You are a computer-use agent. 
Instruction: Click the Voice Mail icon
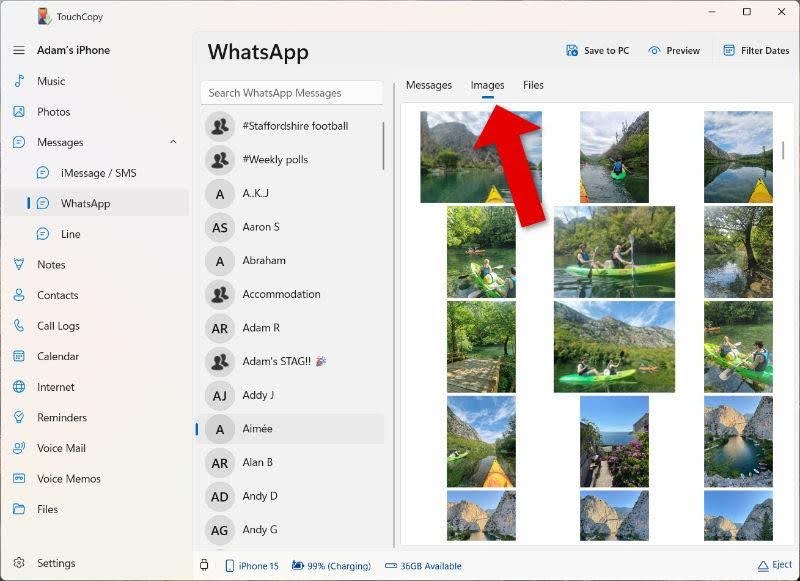(x=19, y=448)
